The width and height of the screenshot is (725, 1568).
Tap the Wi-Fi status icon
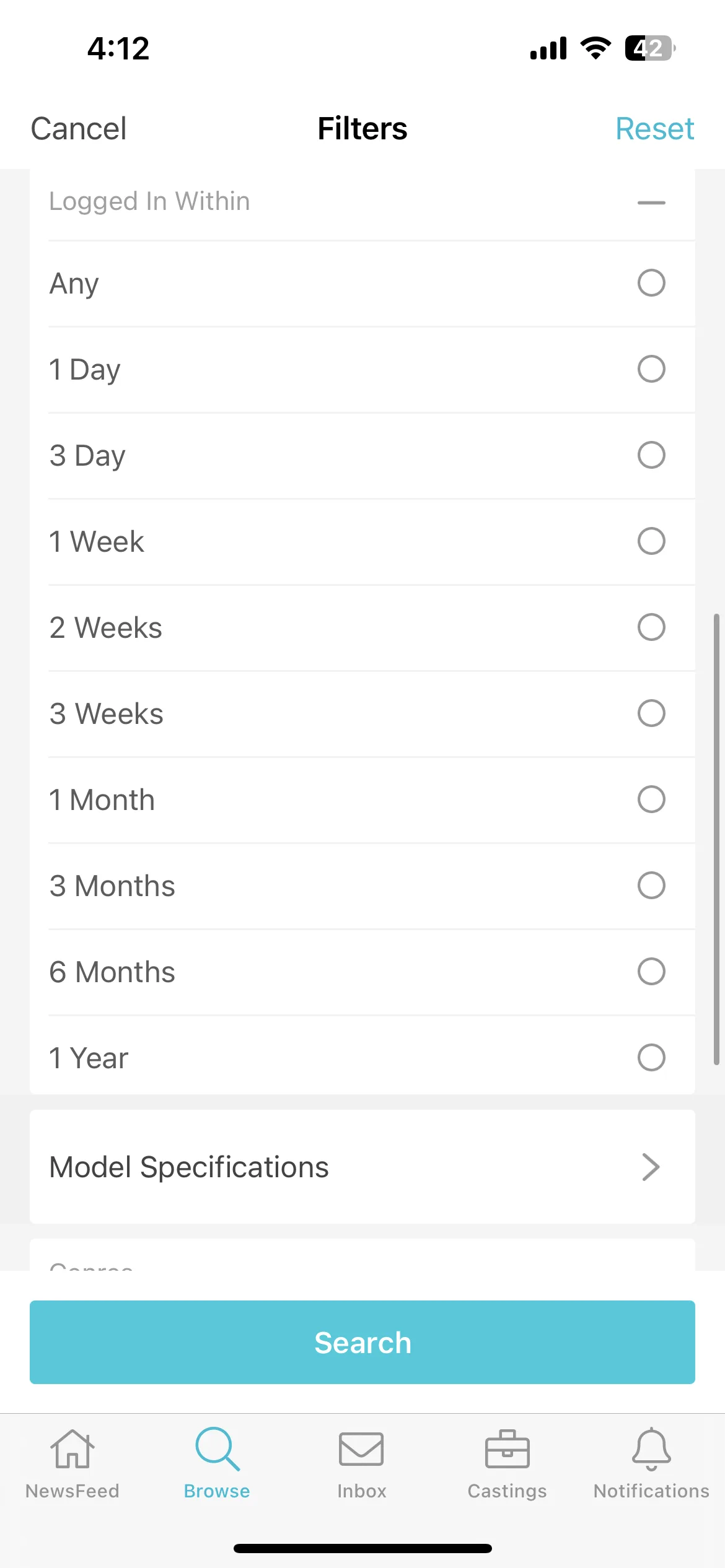pos(595,48)
